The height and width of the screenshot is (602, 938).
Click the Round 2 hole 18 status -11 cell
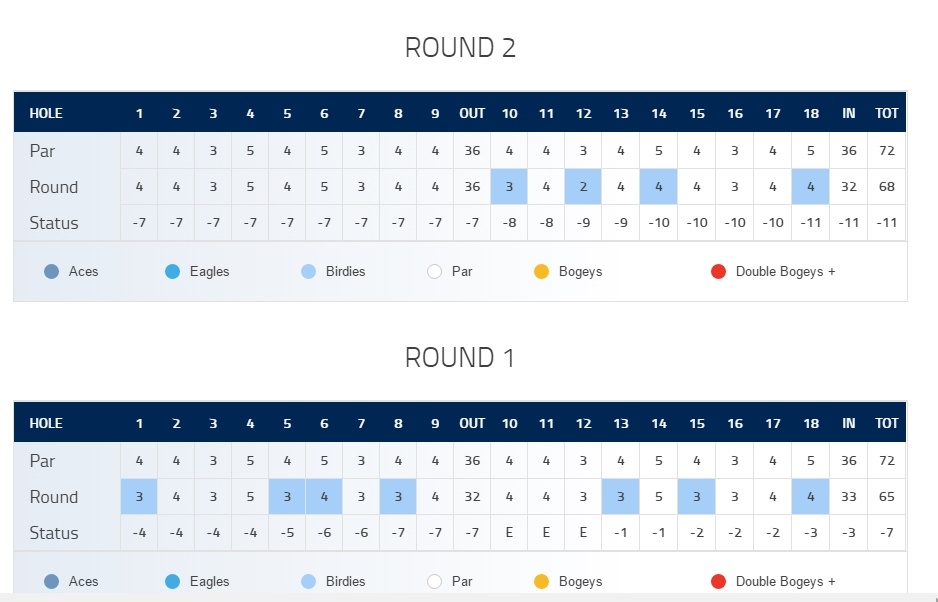(811, 223)
